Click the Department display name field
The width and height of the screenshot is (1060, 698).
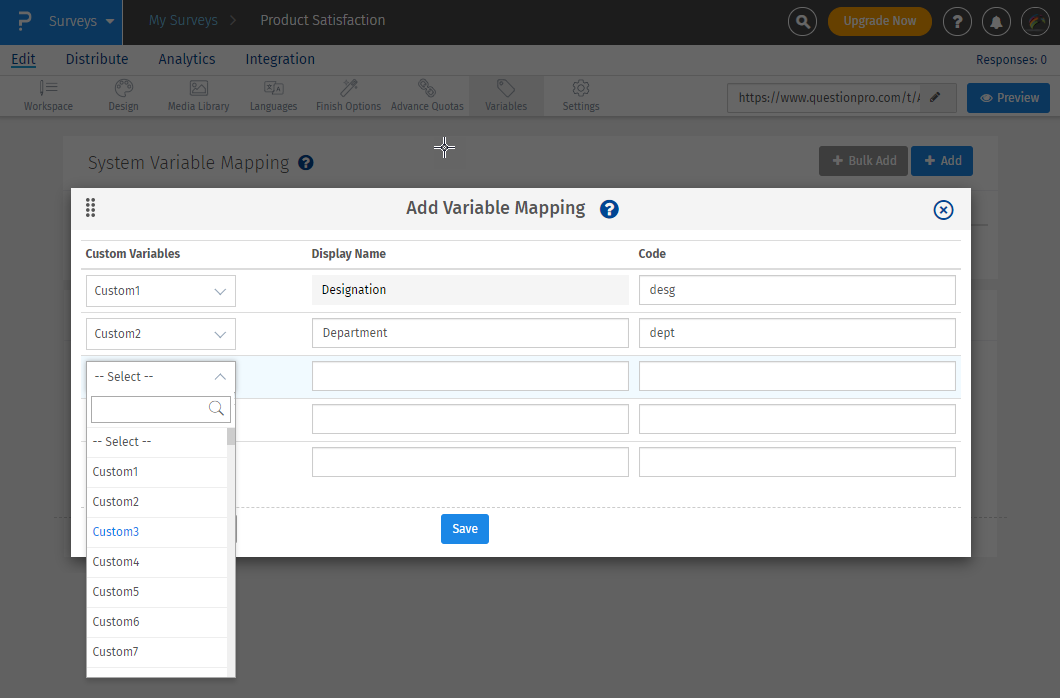point(470,333)
